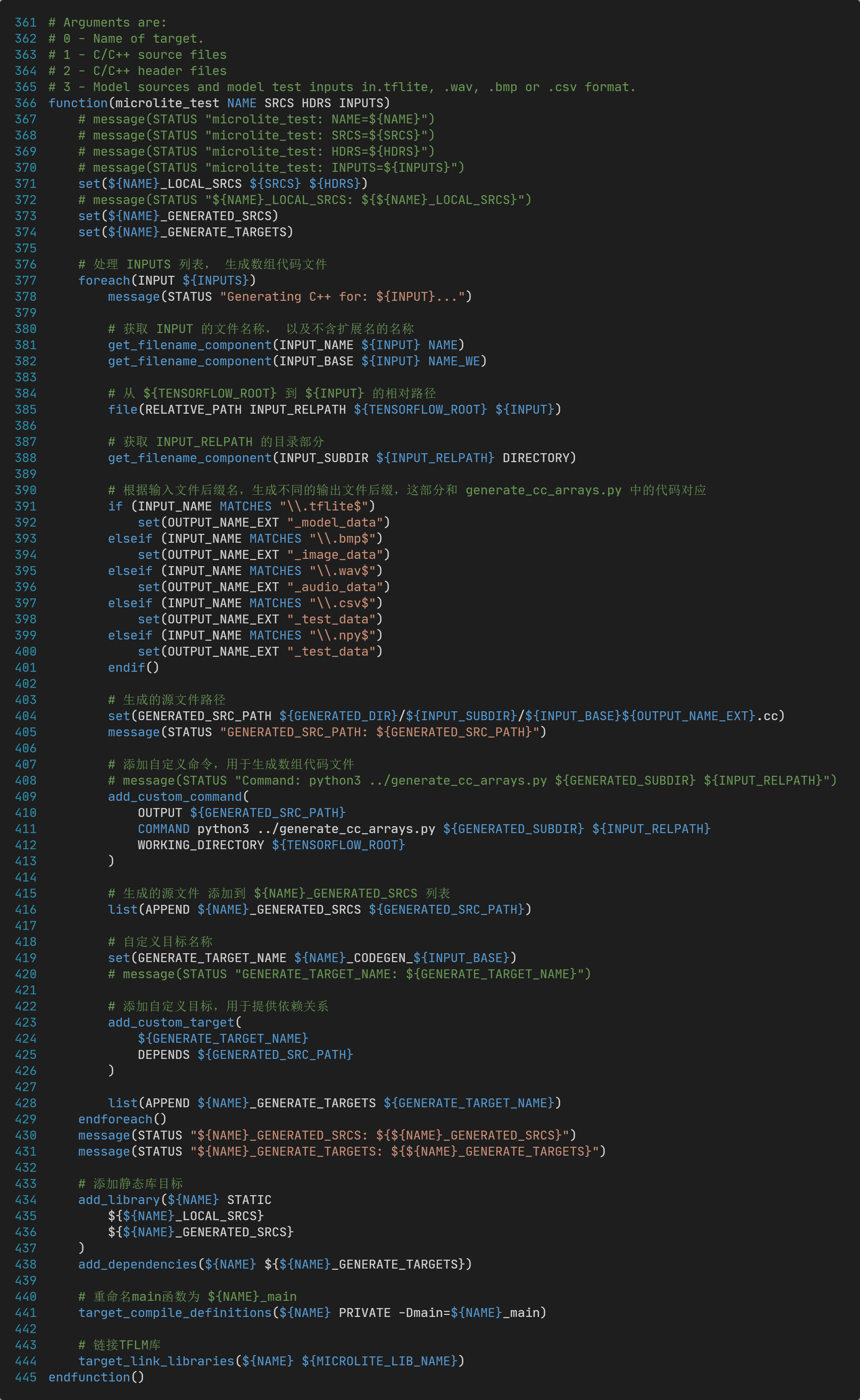860x1400 pixels.
Task: Click '${OUTPUT_NAME_EXT}' on line 404
Action: pos(688,716)
